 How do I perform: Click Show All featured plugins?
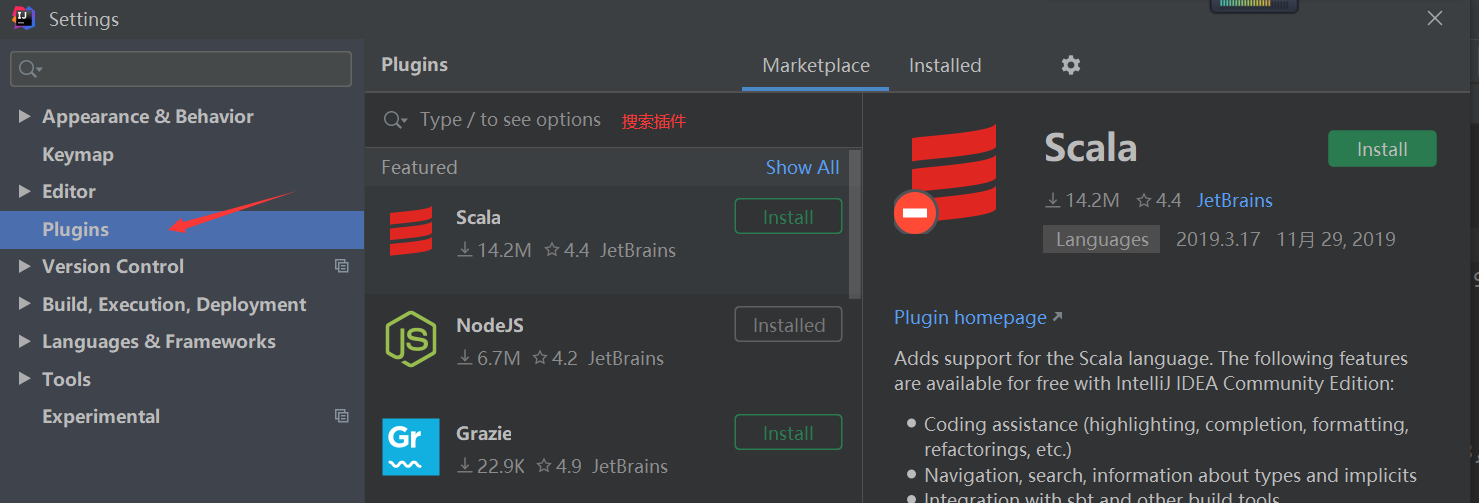[802, 168]
